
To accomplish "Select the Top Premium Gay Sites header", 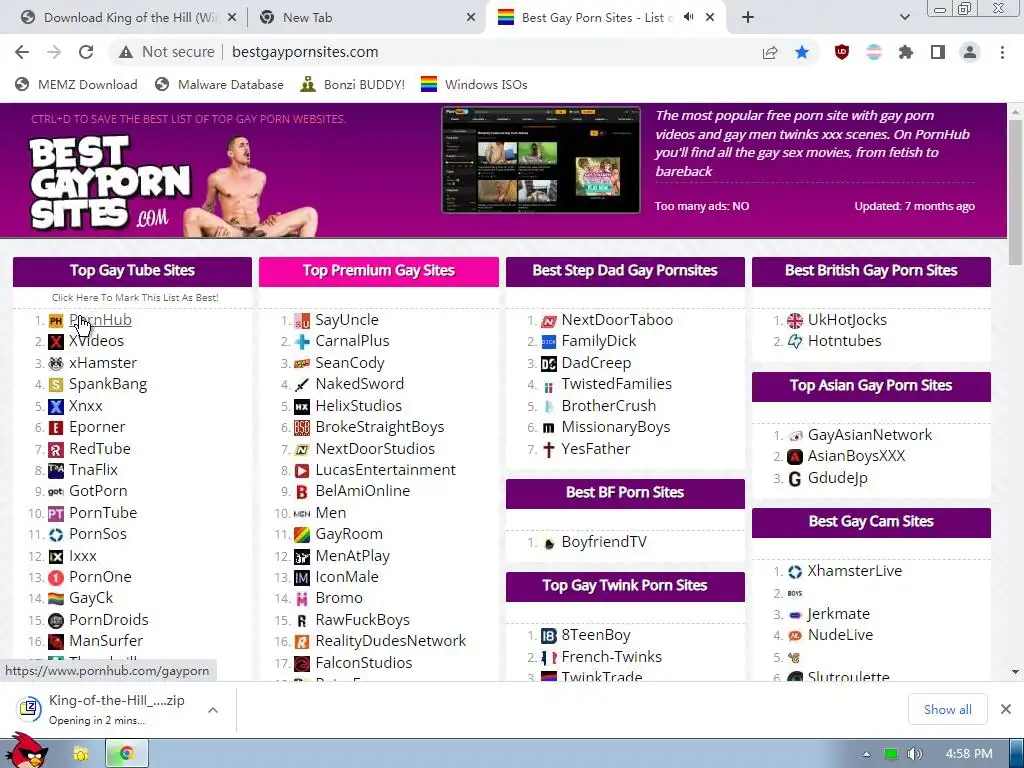I will [x=379, y=271].
